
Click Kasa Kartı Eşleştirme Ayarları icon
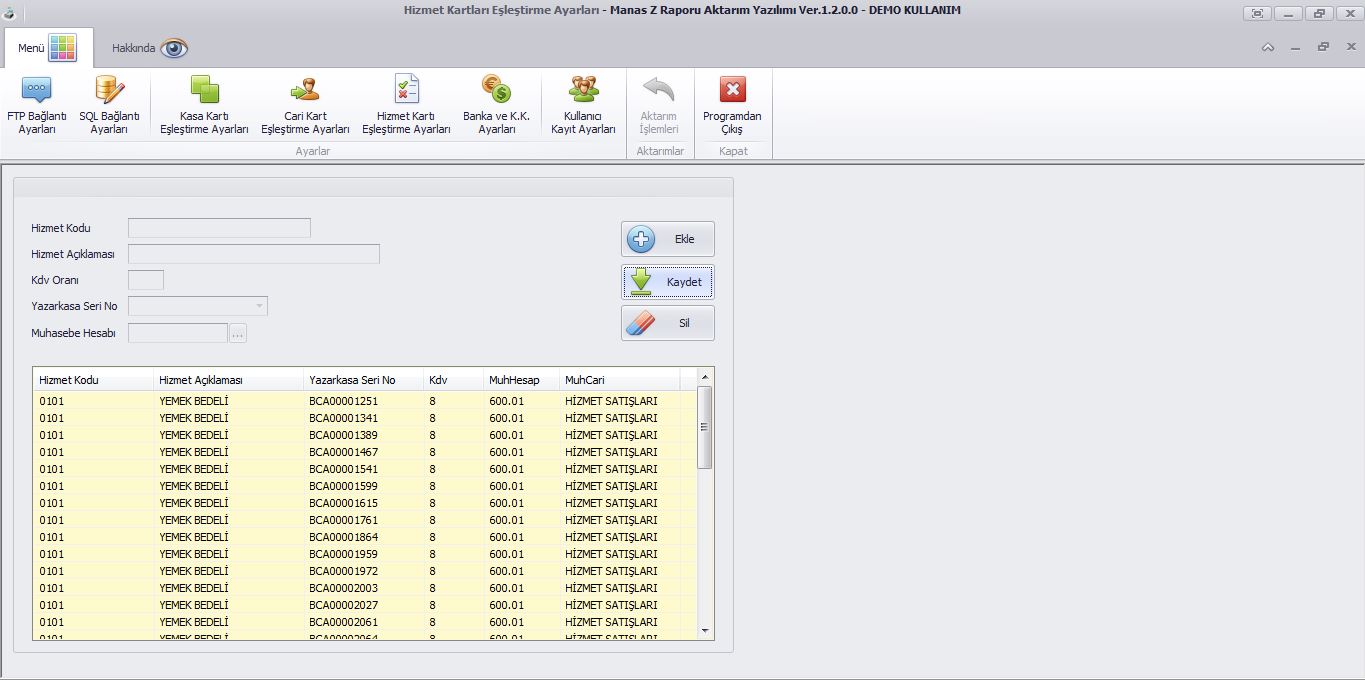204,91
